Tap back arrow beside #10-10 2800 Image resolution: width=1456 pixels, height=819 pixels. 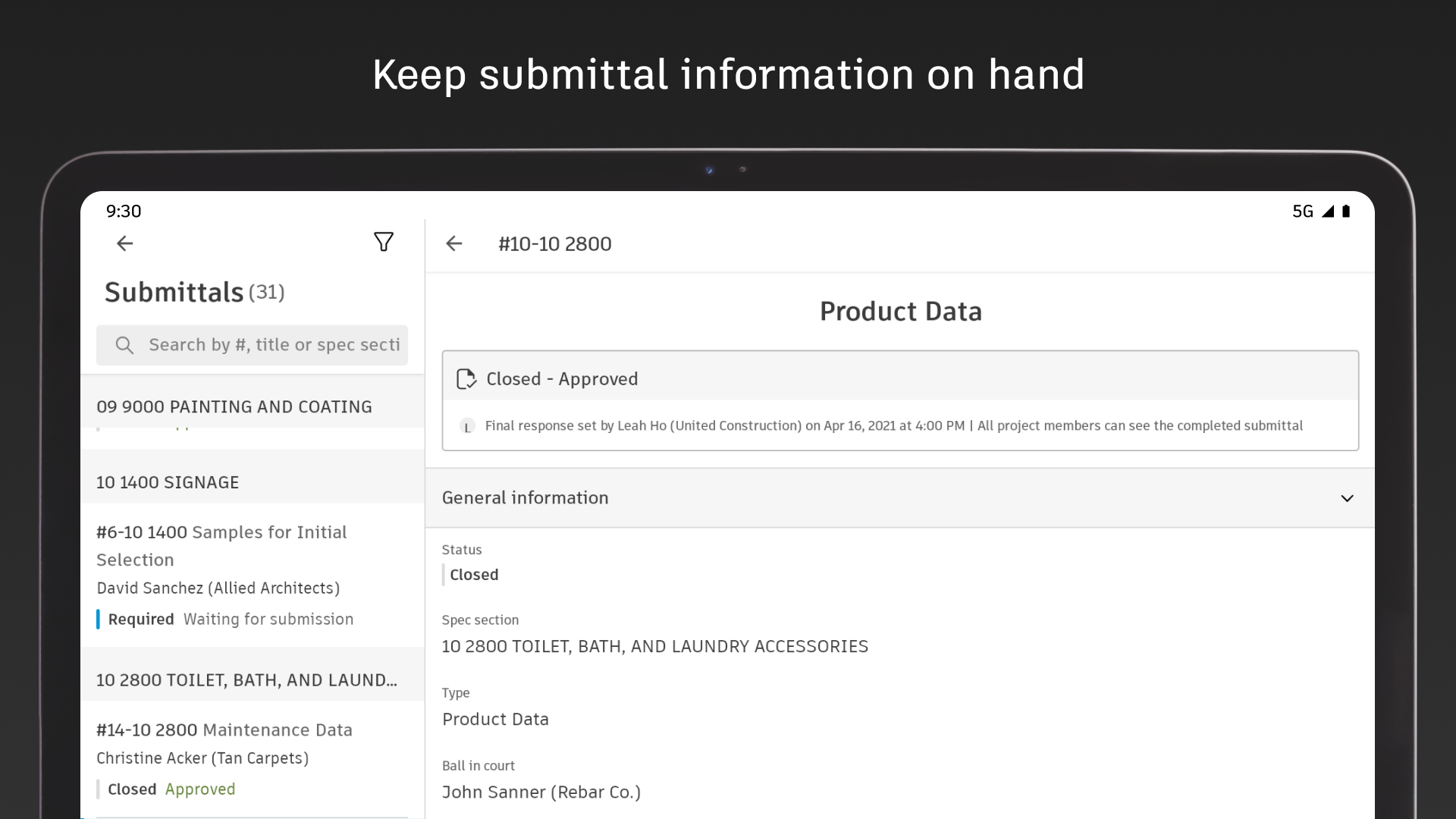(453, 243)
